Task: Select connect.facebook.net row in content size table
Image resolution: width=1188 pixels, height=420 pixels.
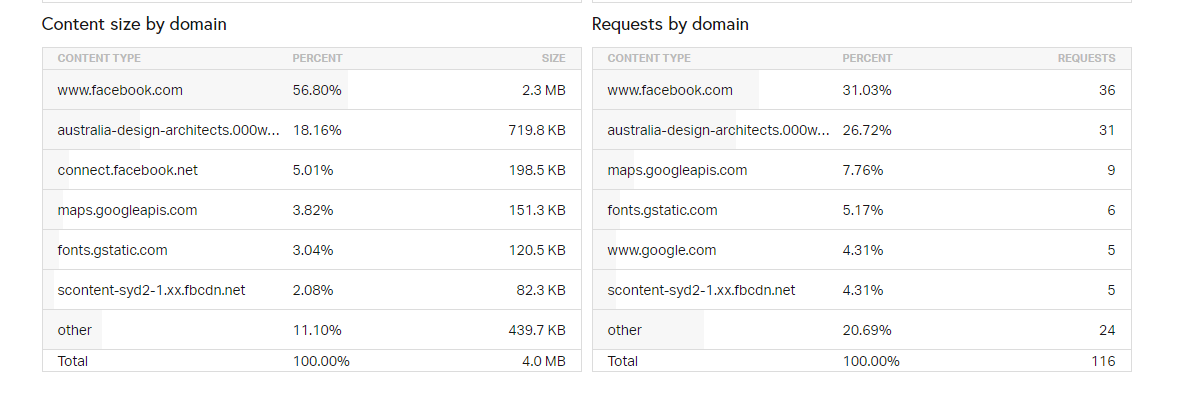Action: [x=128, y=170]
